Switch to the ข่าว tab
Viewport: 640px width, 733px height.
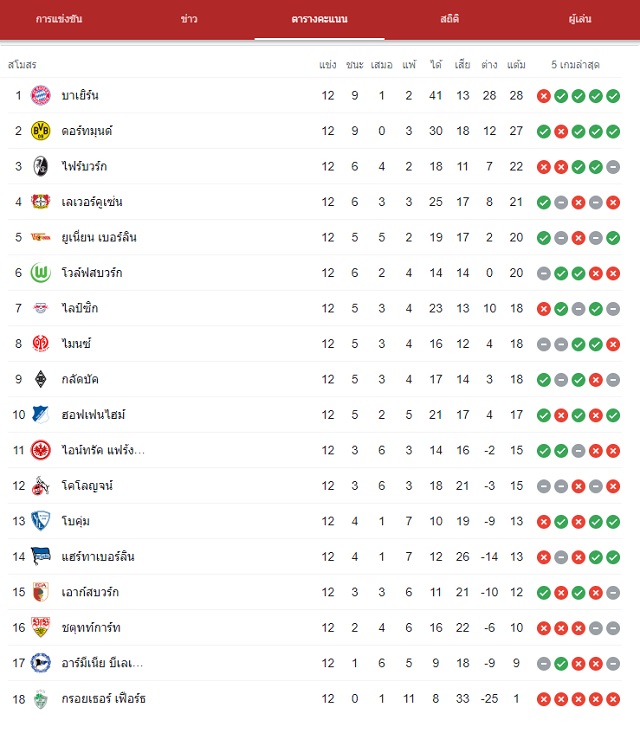[189, 19]
